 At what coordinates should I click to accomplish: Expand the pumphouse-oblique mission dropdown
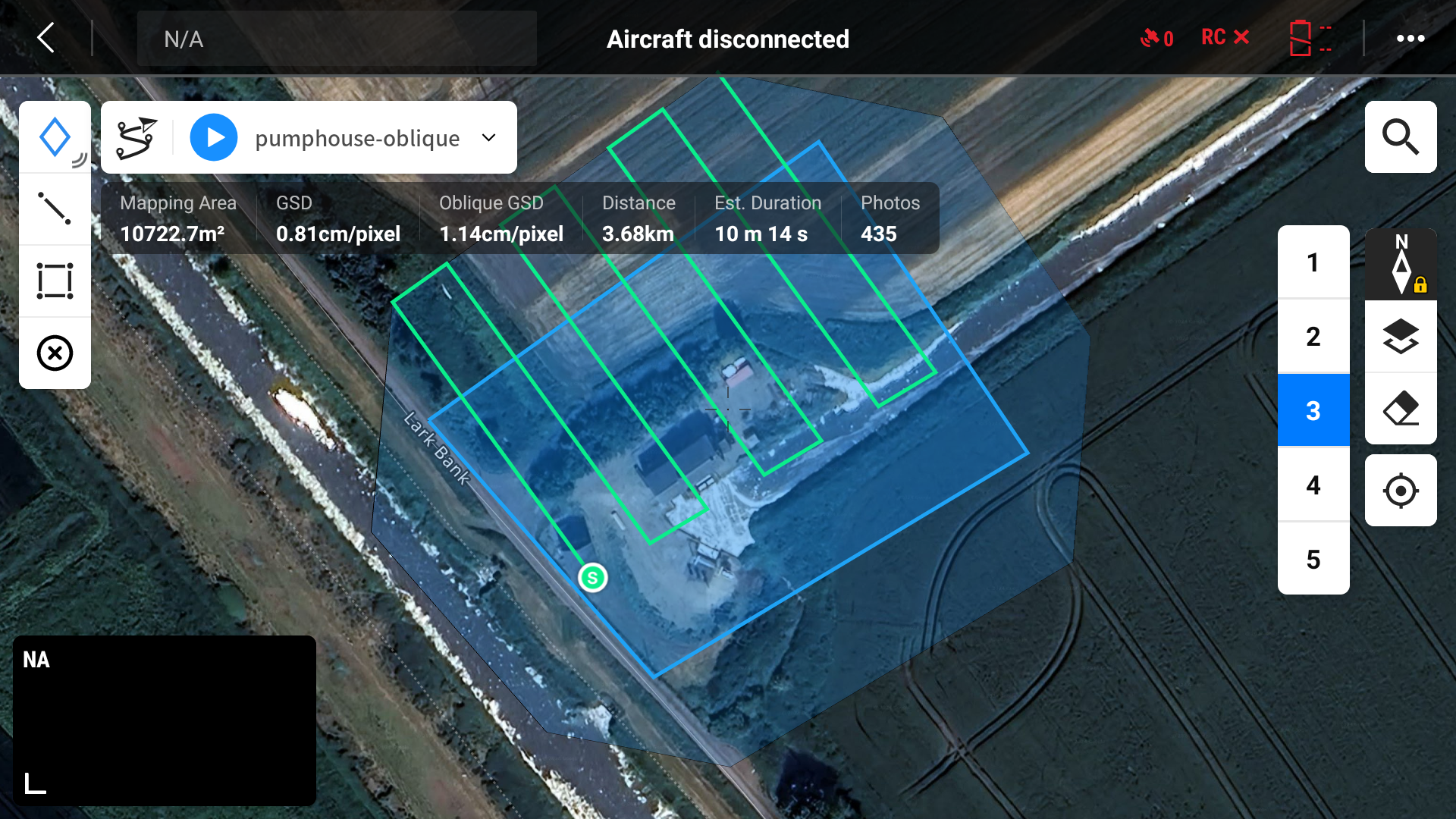(489, 138)
